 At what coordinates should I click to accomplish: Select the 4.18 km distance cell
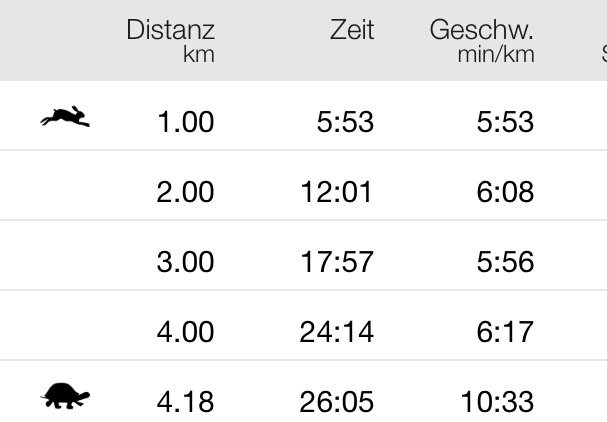pyautogui.click(x=185, y=402)
